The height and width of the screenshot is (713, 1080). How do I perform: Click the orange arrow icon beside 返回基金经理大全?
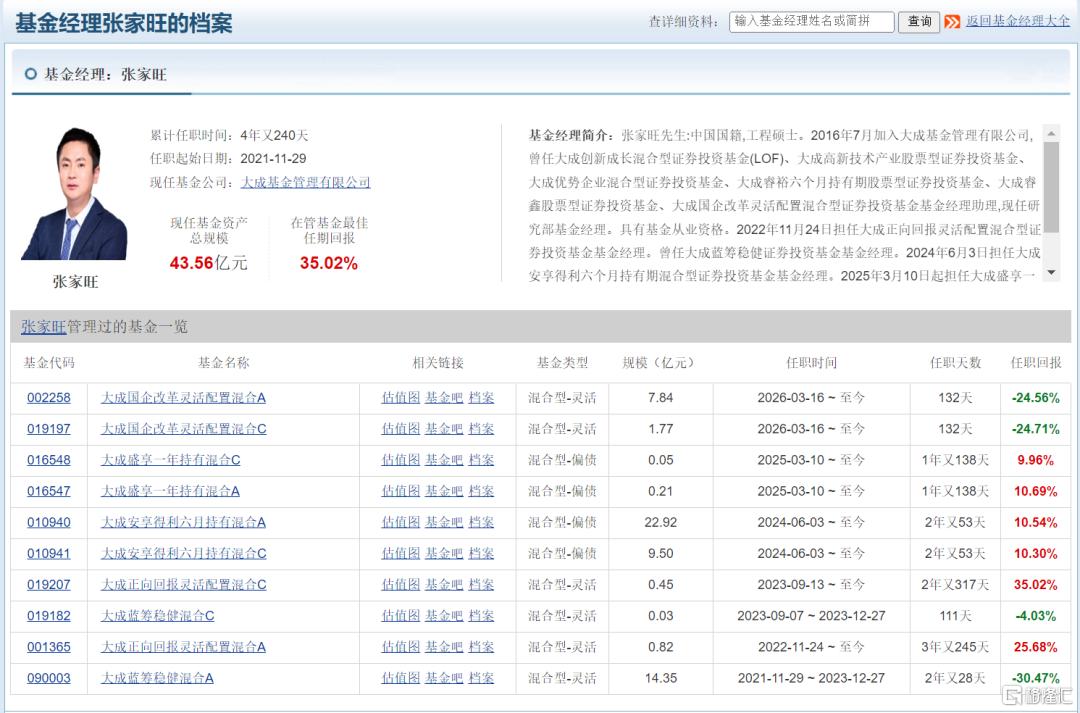[x=952, y=22]
